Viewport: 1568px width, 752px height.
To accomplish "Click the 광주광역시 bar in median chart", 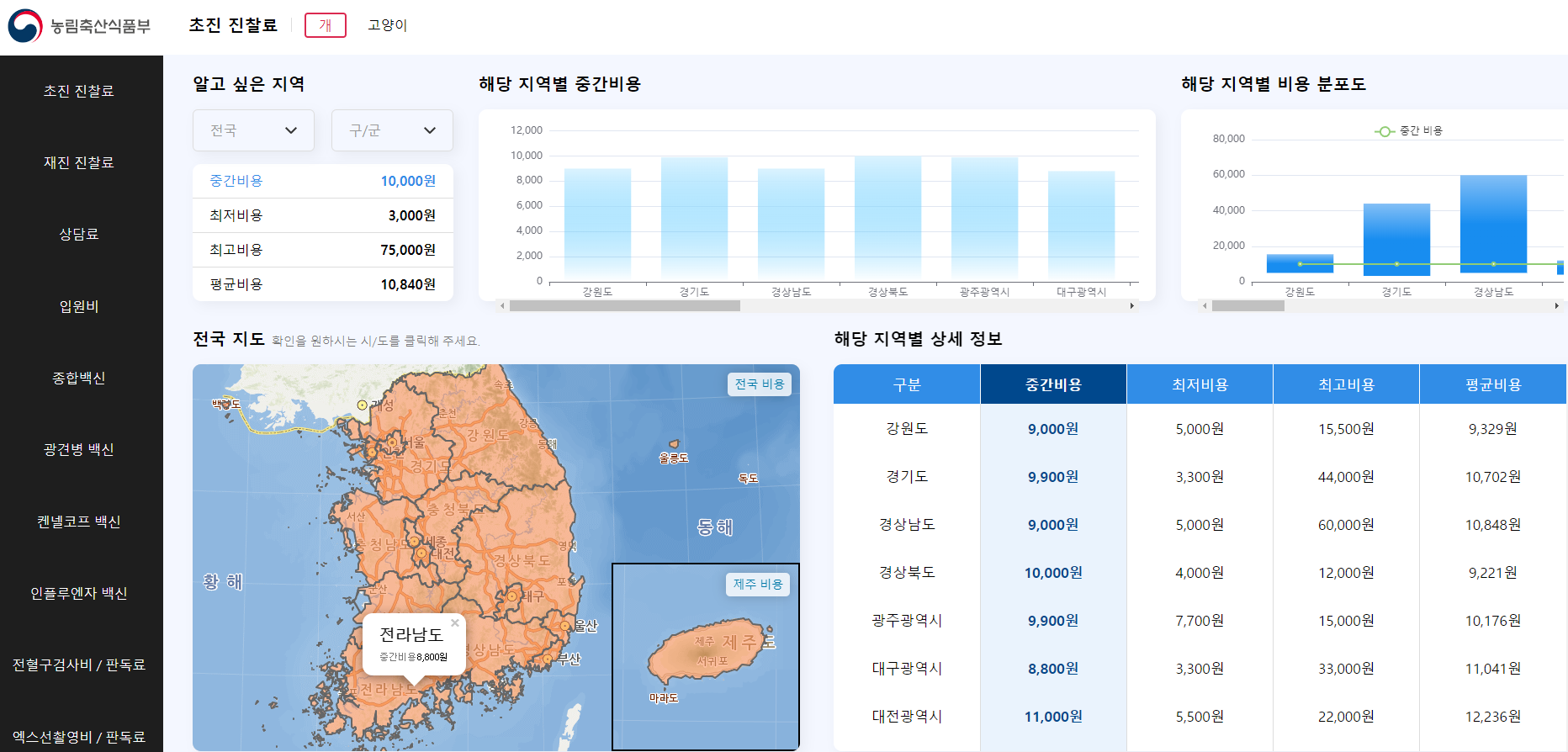I will pos(984,219).
